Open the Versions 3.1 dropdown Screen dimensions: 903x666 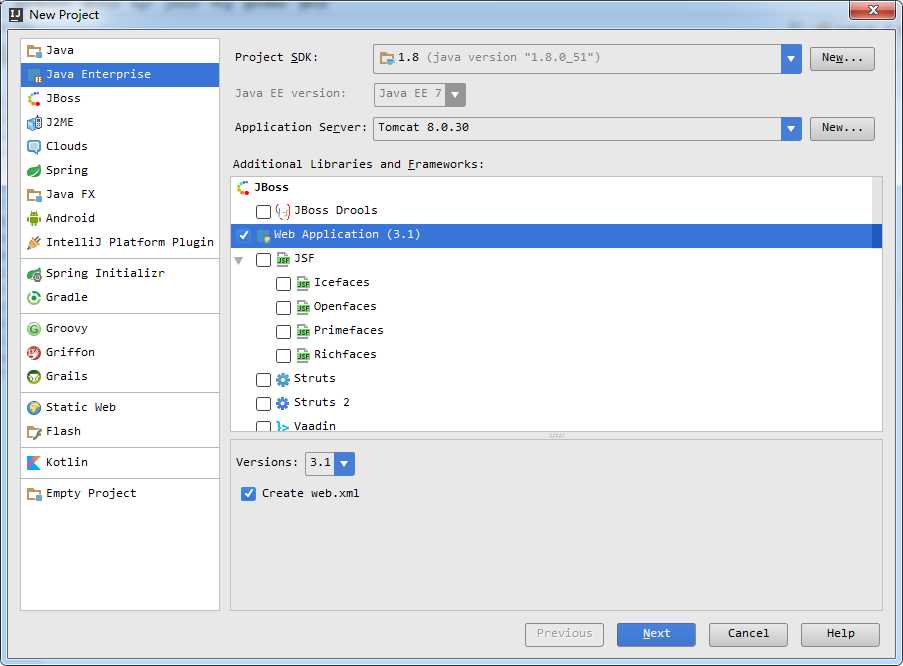point(344,463)
